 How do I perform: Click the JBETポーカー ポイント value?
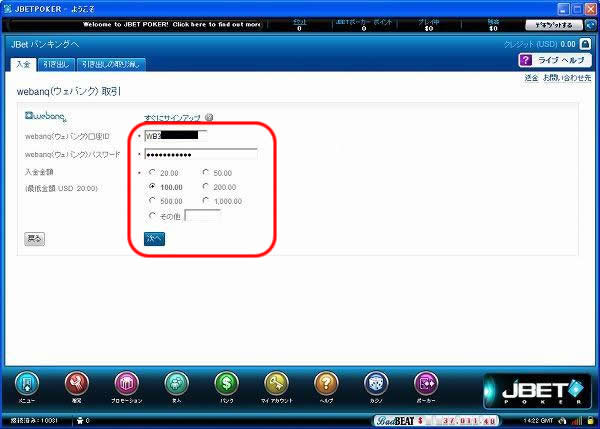[364, 29]
